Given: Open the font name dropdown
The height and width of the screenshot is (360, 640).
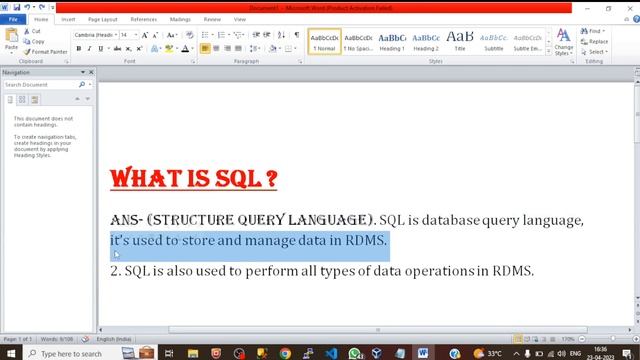Looking at the screenshot, I should click(116, 35).
